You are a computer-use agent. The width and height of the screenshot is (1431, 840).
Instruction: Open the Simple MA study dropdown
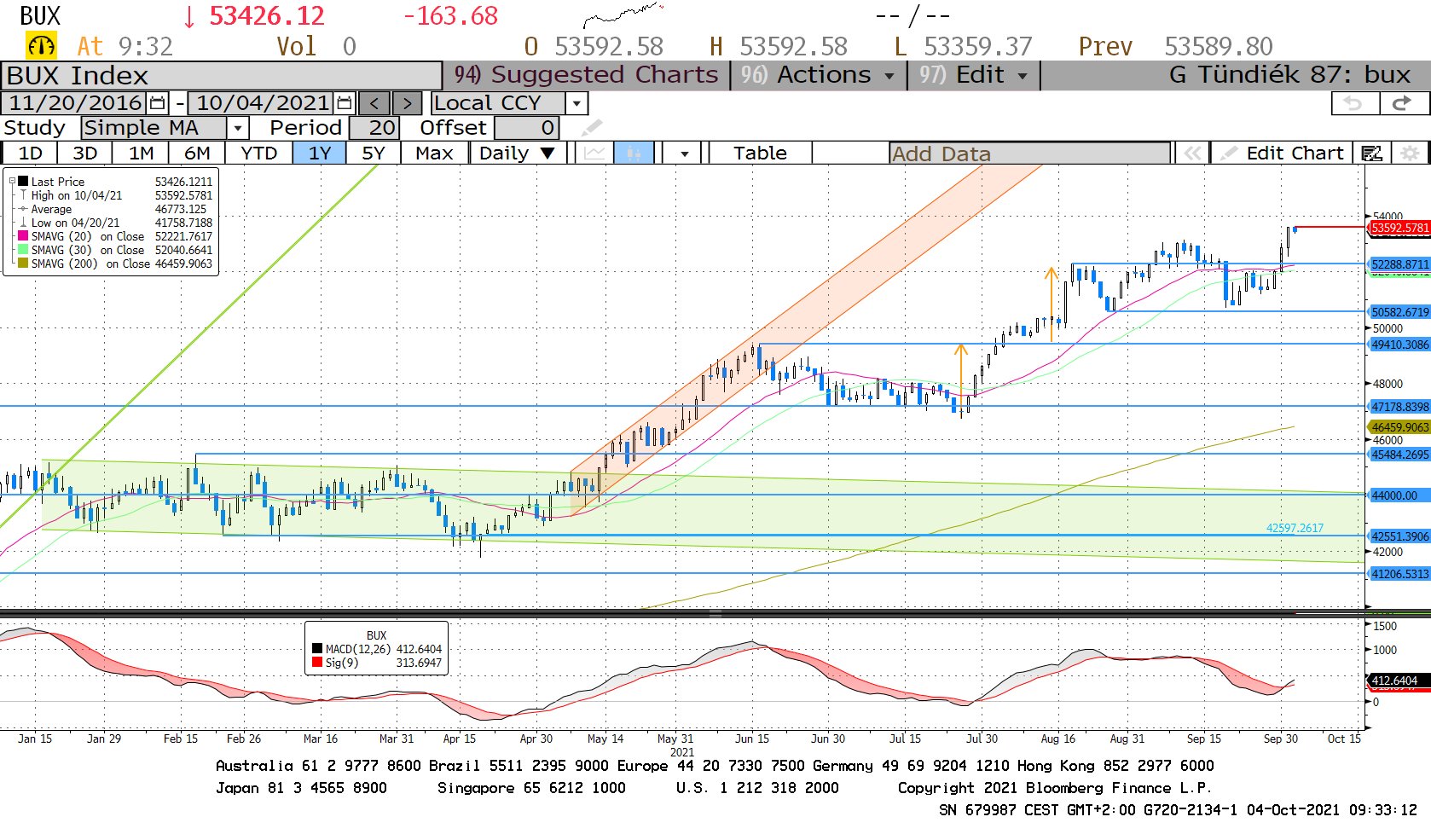pyautogui.click(x=238, y=128)
